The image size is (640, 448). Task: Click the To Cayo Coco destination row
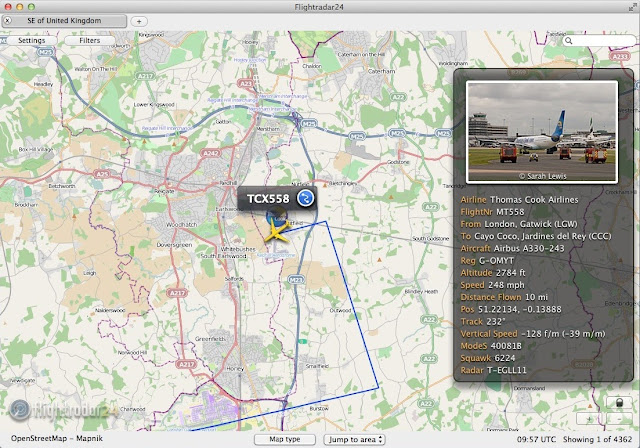pyautogui.click(x=536, y=236)
